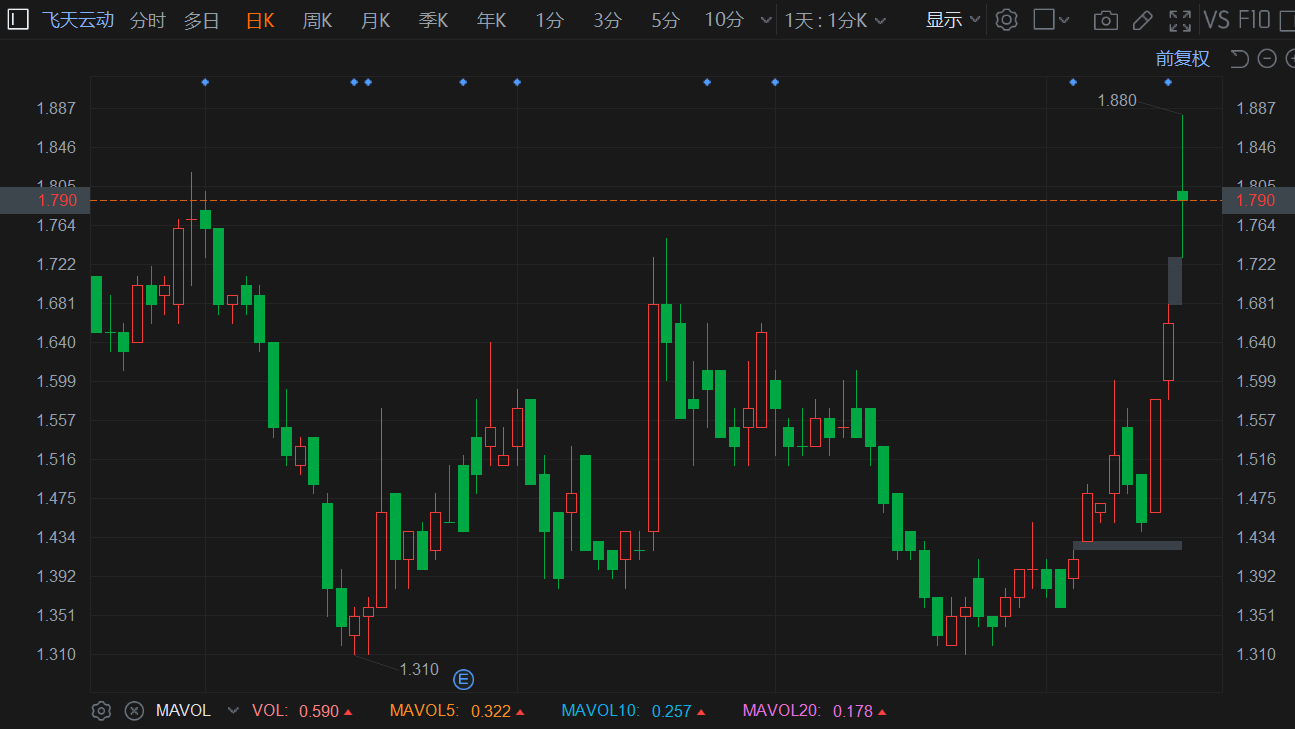Take a chart screenshot with camera icon

[1105, 20]
